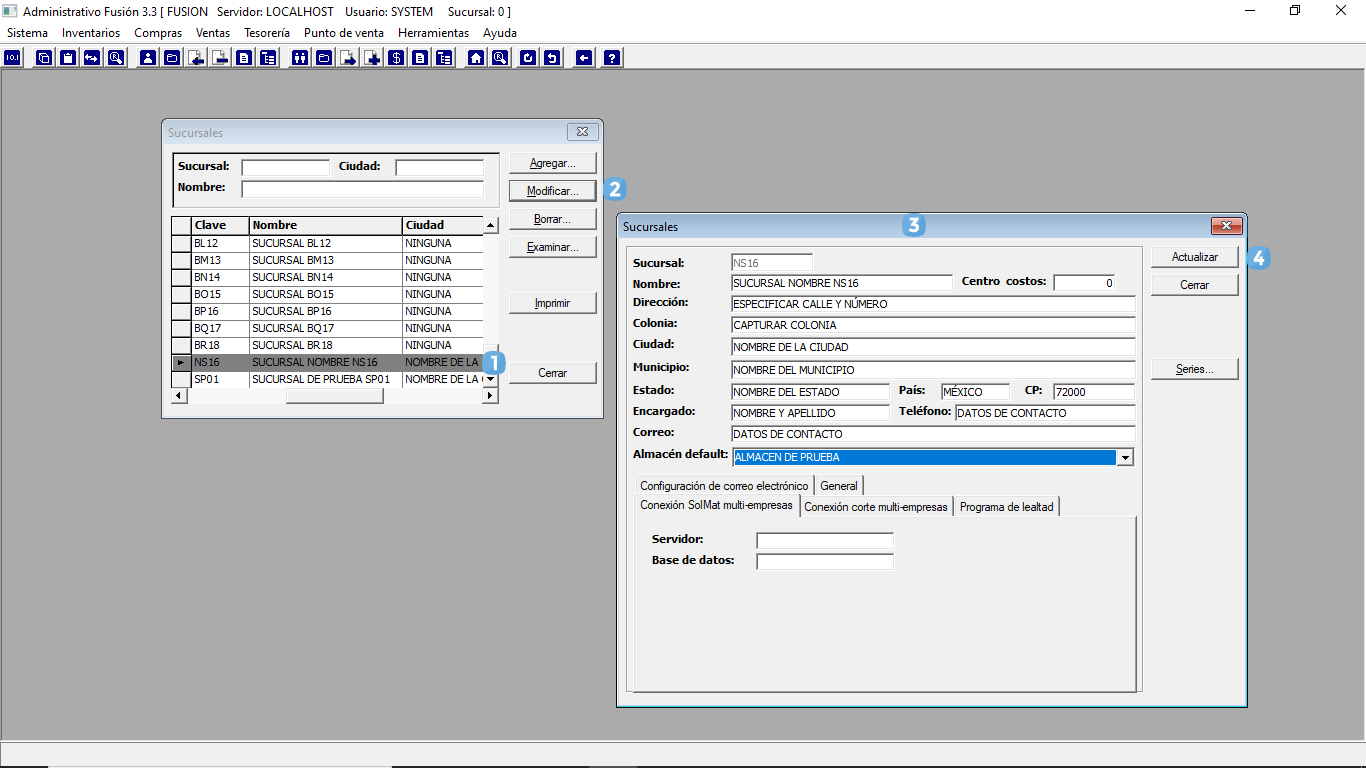Click the Actualizar button

pyautogui.click(x=1195, y=257)
